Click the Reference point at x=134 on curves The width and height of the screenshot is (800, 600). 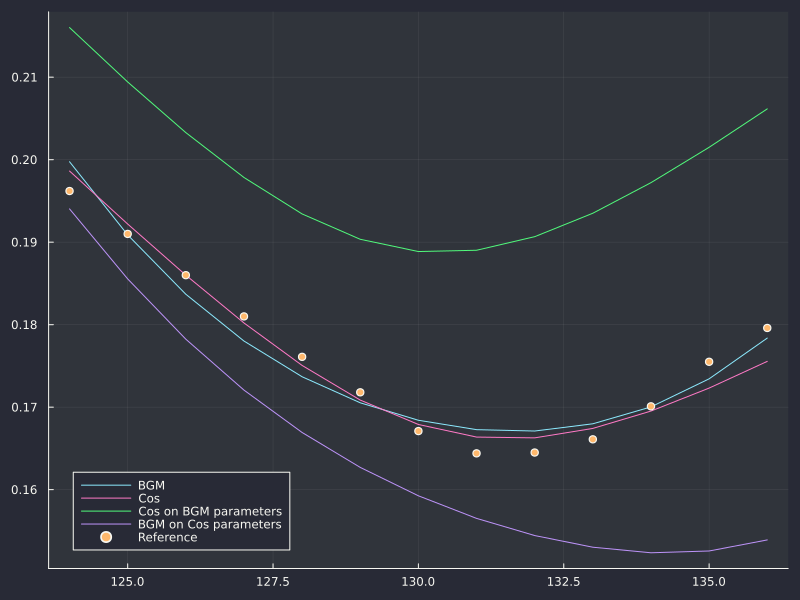pyautogui.click(x=651, y=407)
